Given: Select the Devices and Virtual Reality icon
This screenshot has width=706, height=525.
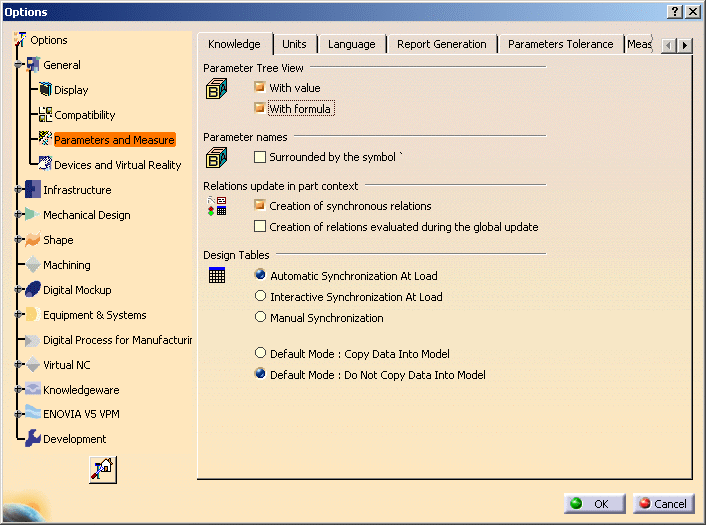Looking at the screenshot, I should (45, 165).
